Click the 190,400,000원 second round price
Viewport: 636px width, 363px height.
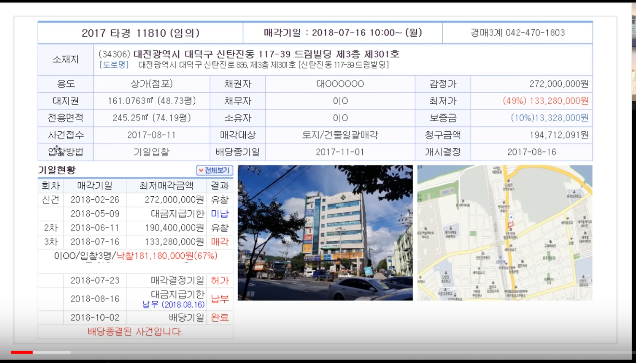(x=174, y=228)
